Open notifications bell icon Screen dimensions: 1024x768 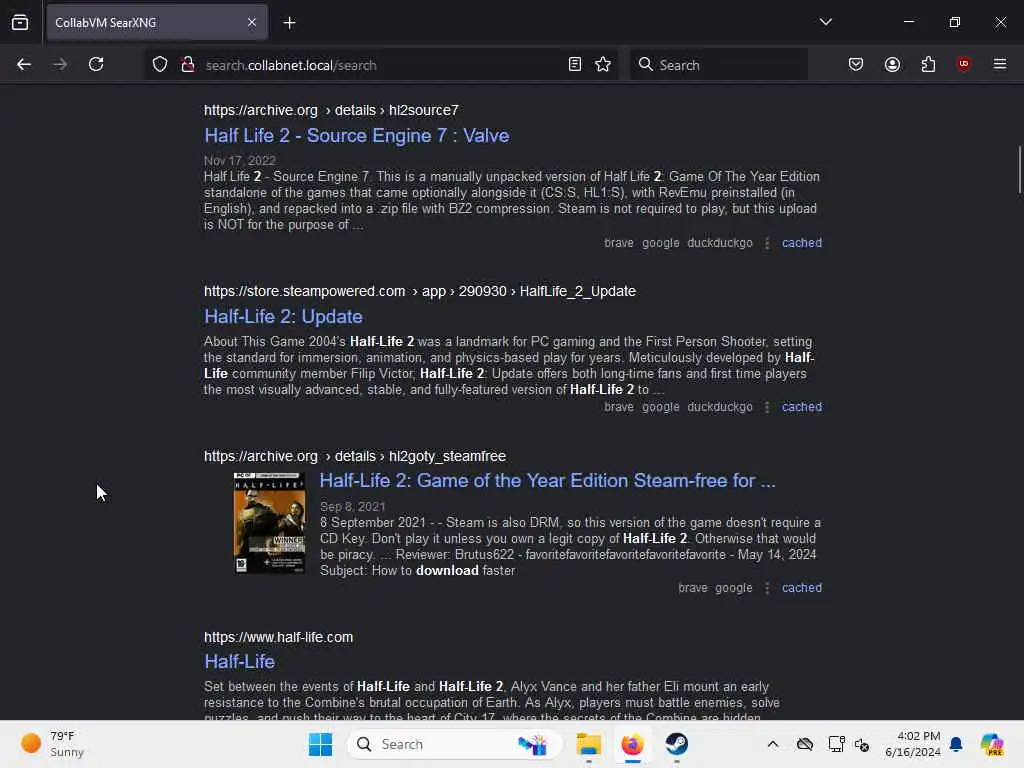(x=956, y=744)
